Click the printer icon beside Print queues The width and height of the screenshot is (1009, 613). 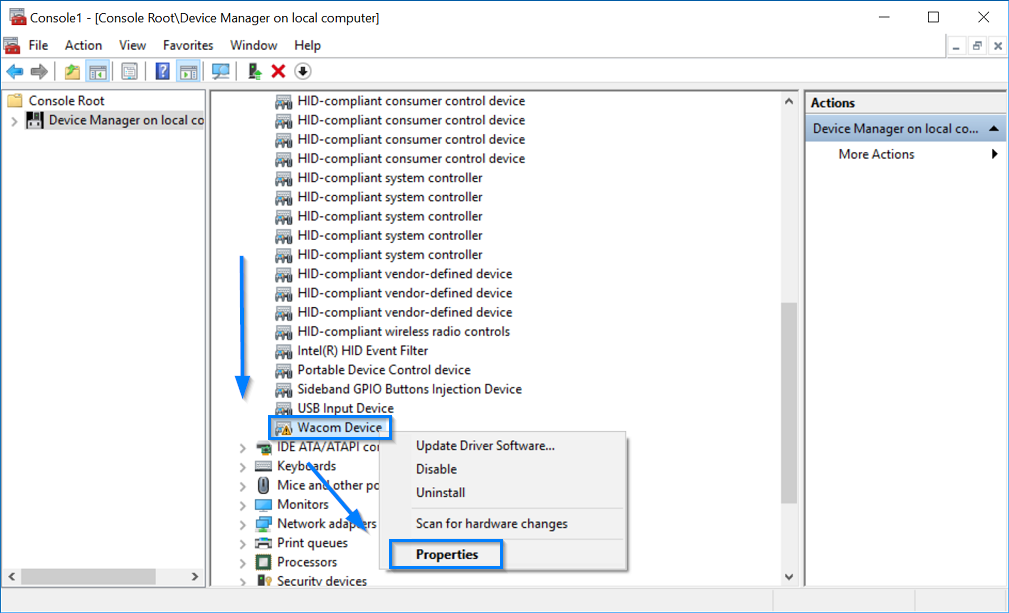pos(263,543)
